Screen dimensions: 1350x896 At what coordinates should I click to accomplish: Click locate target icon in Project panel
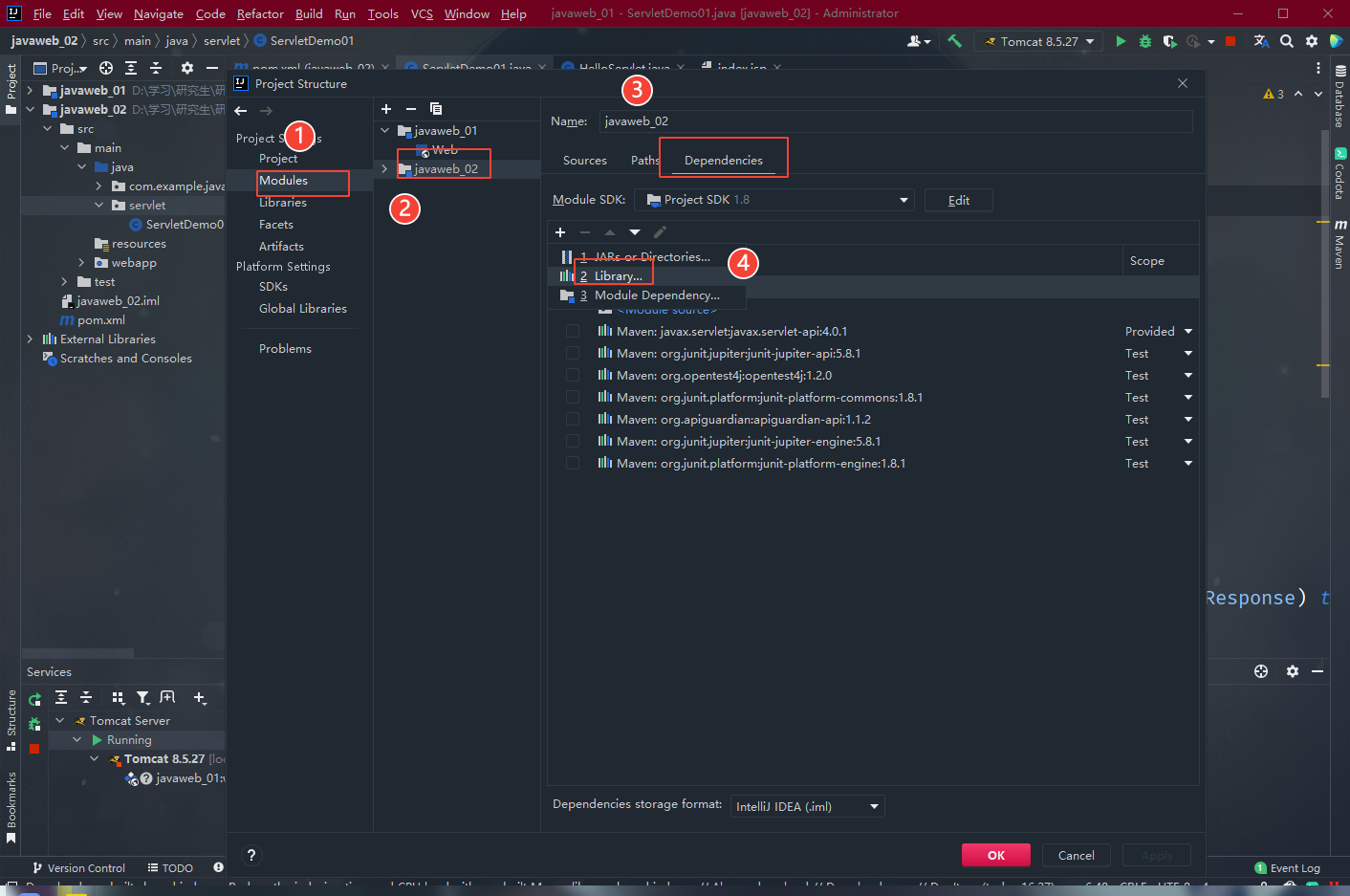tap(106, 68)
